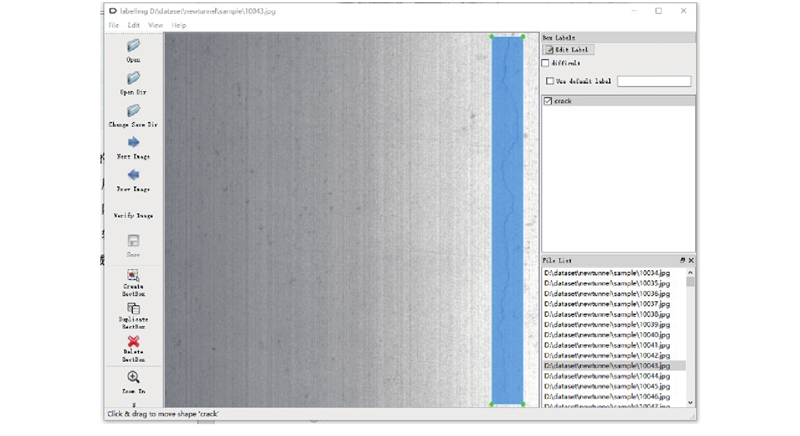
Task: Select the Create RectBox tool
Action: 133,275
